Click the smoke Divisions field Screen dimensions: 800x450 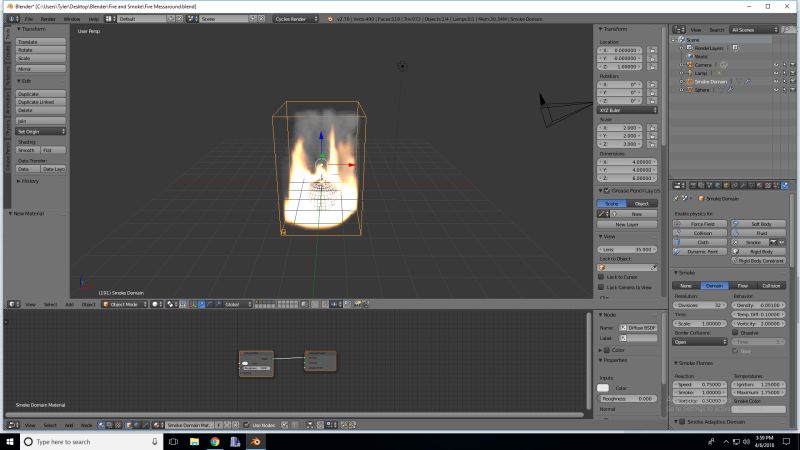tap(699, 305)
